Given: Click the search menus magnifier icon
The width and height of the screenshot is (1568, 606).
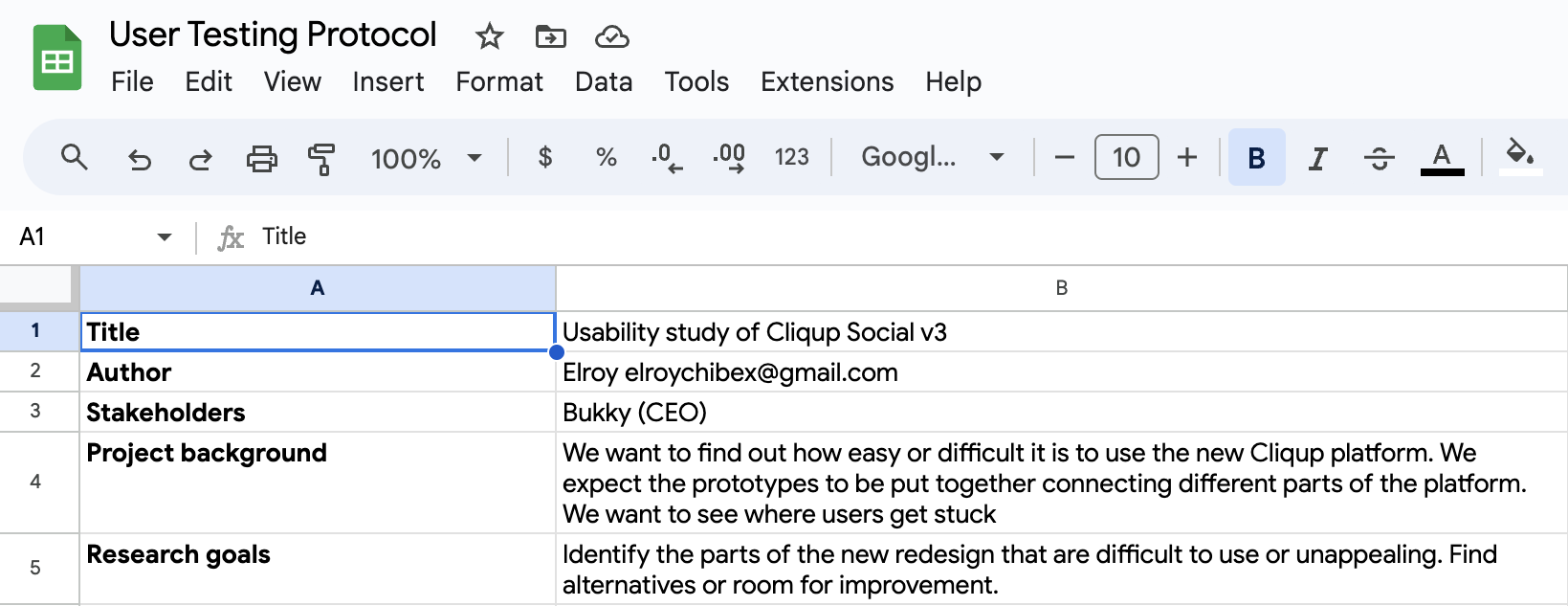Looking at the screenshot, I should click(x=75, y=157).
